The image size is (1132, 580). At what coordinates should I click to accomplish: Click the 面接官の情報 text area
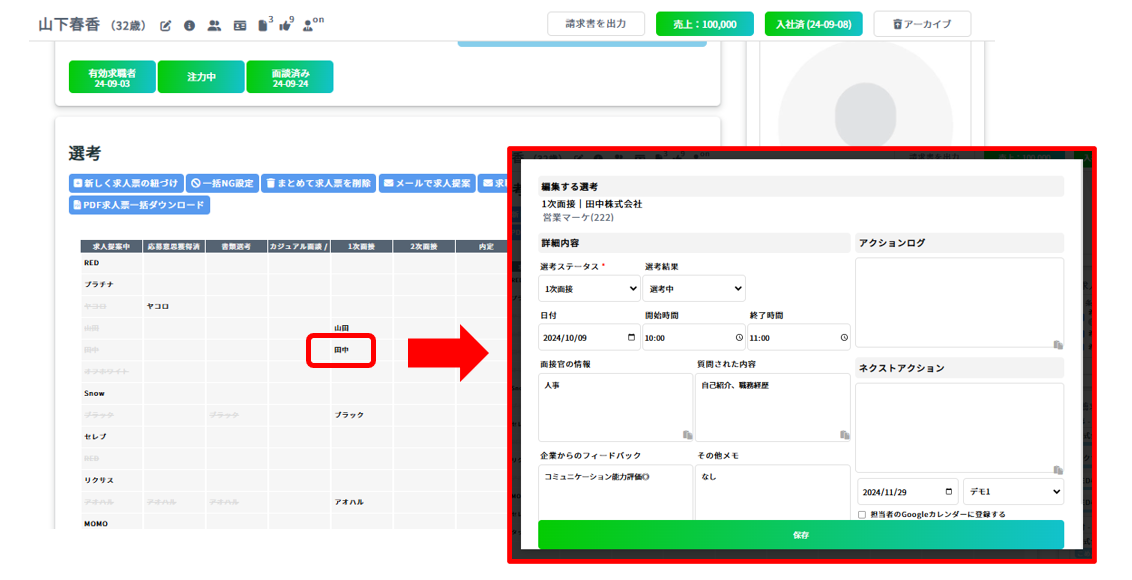point(615,407)
